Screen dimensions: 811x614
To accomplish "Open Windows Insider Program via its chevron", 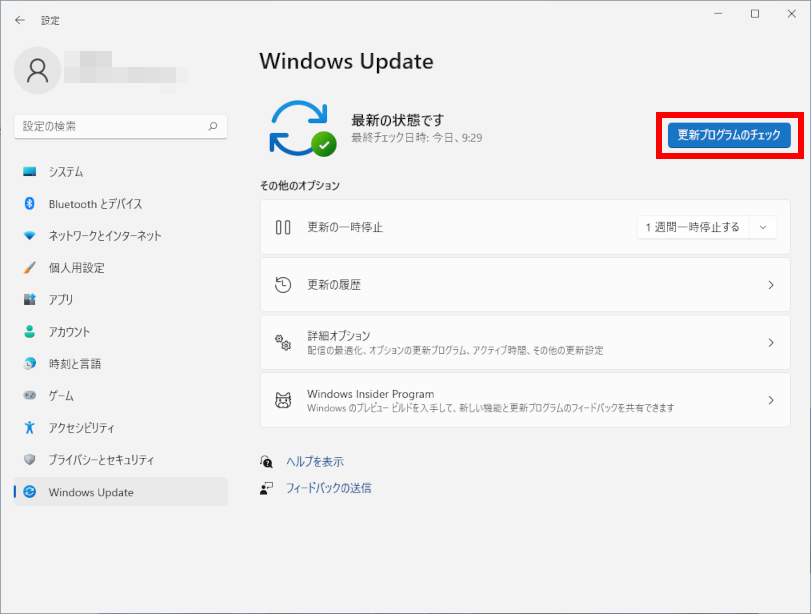I will (x=770, y=401).
